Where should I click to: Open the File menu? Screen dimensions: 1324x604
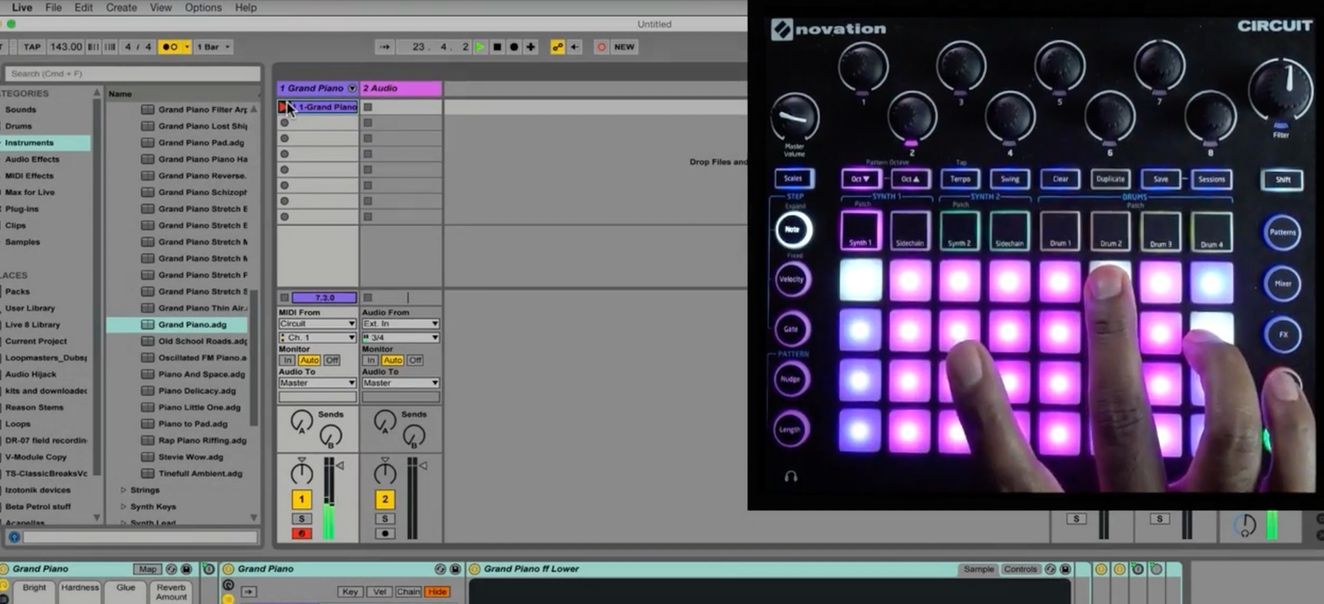[x=54, y=7]
